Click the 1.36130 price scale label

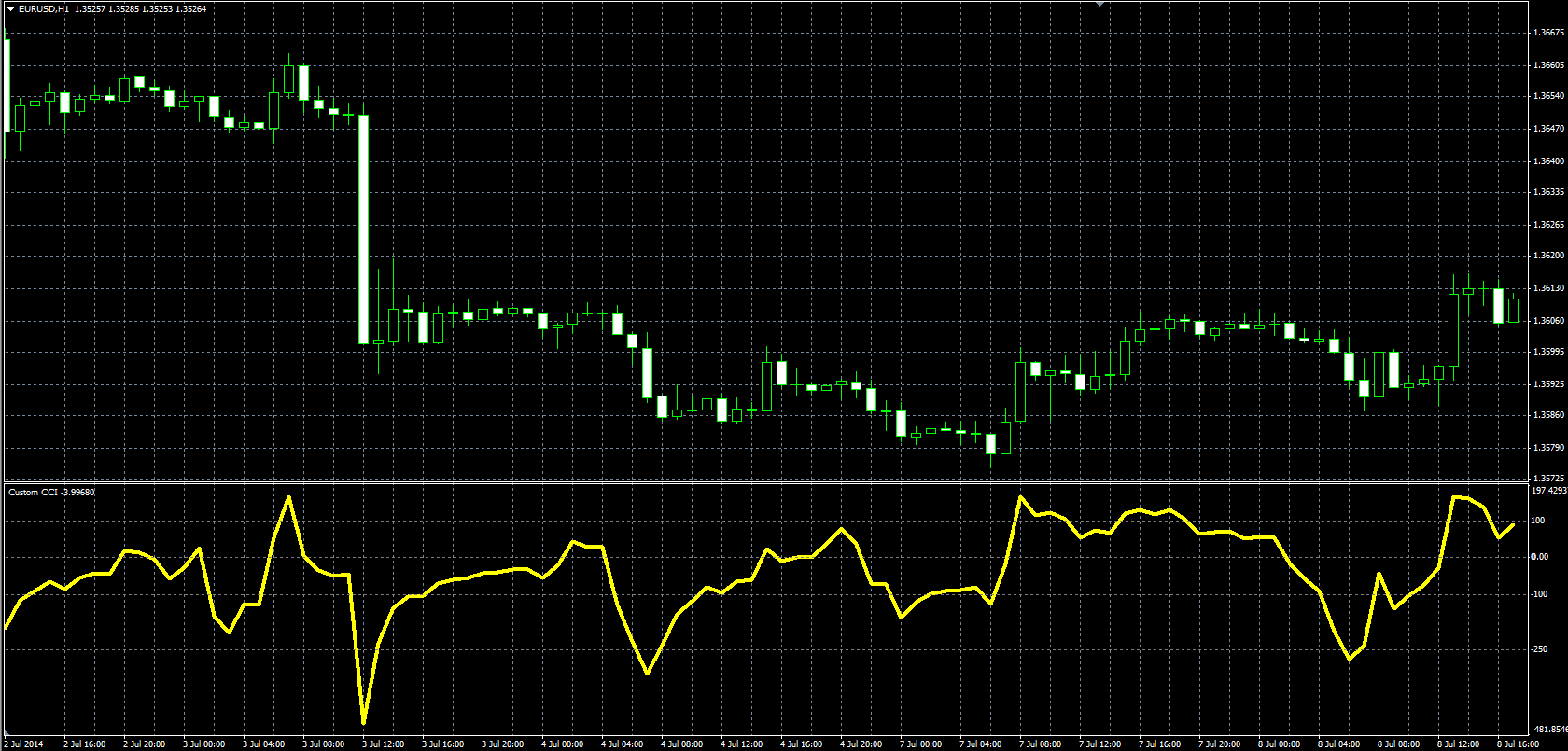pyautogui.click(x=1548, y=288)
